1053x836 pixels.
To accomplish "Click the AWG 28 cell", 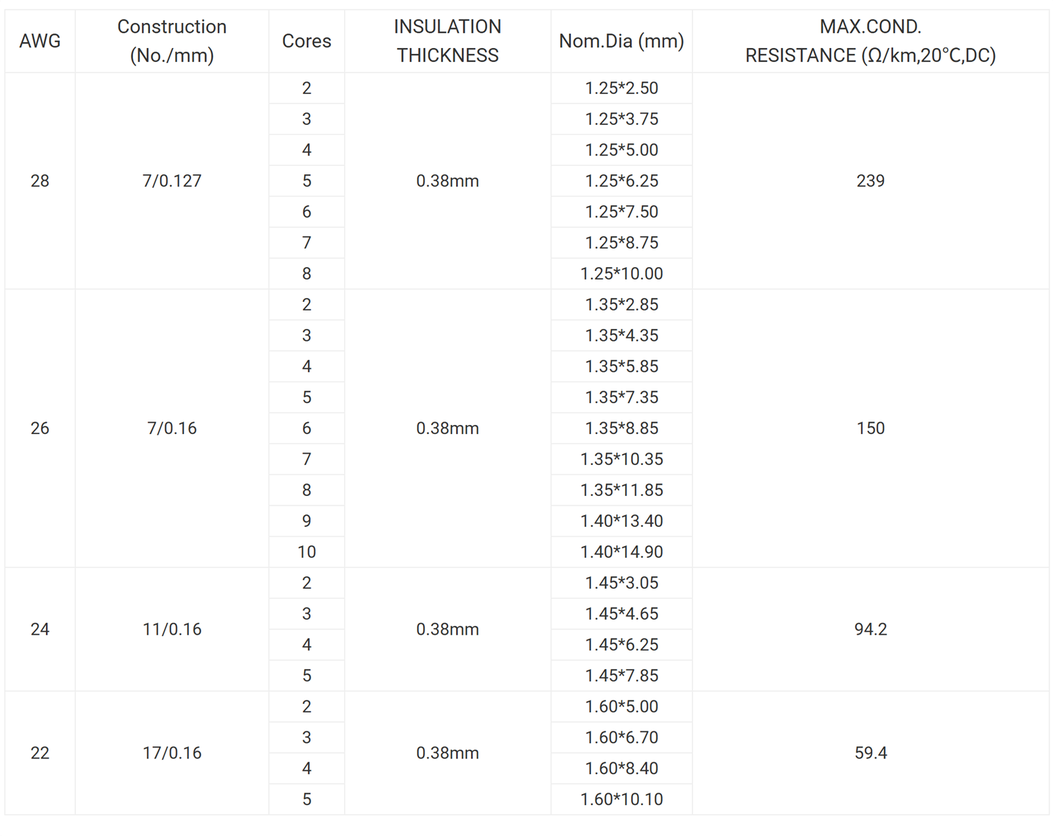I will (x=40, y=181).
